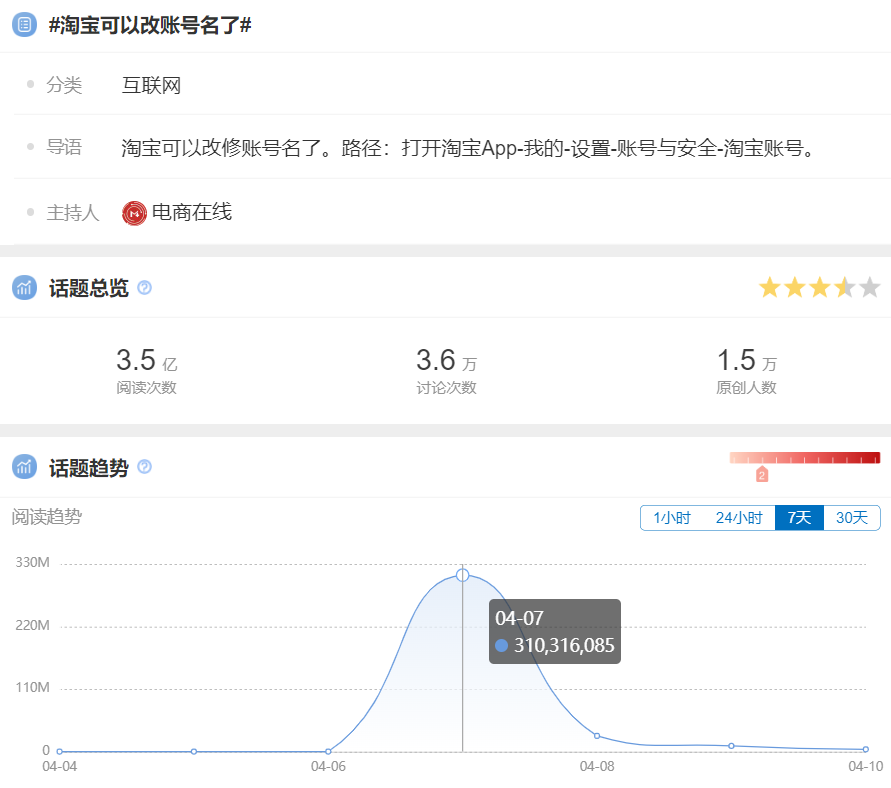The image size is (891, 788).
Task: Switch trend range to 1小时
Action: (x=672, y=518)
